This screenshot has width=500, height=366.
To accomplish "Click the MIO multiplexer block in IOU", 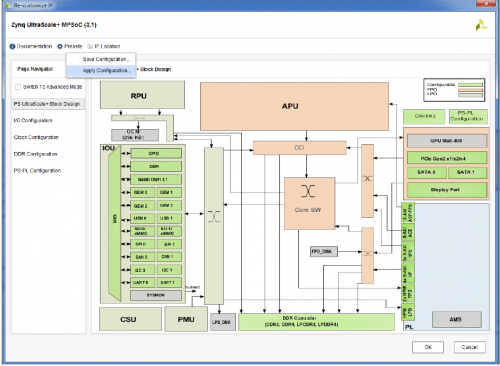I will tap(115, 223).
